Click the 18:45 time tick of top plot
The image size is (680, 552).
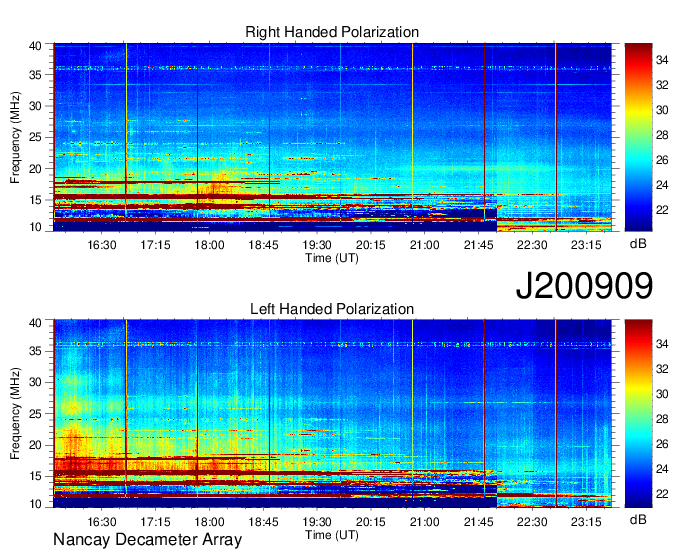point(263,245)
